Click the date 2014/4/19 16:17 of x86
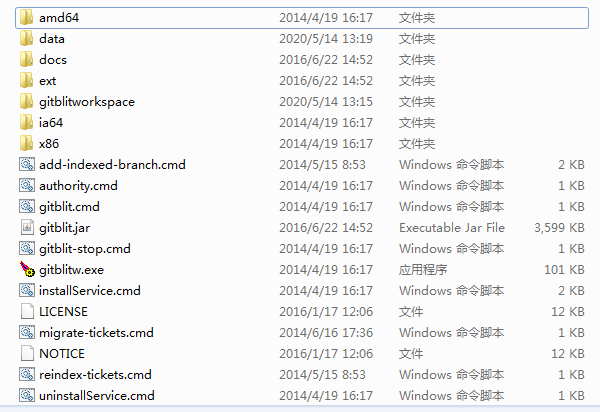600x412 pixels. (x=326, y=144)
